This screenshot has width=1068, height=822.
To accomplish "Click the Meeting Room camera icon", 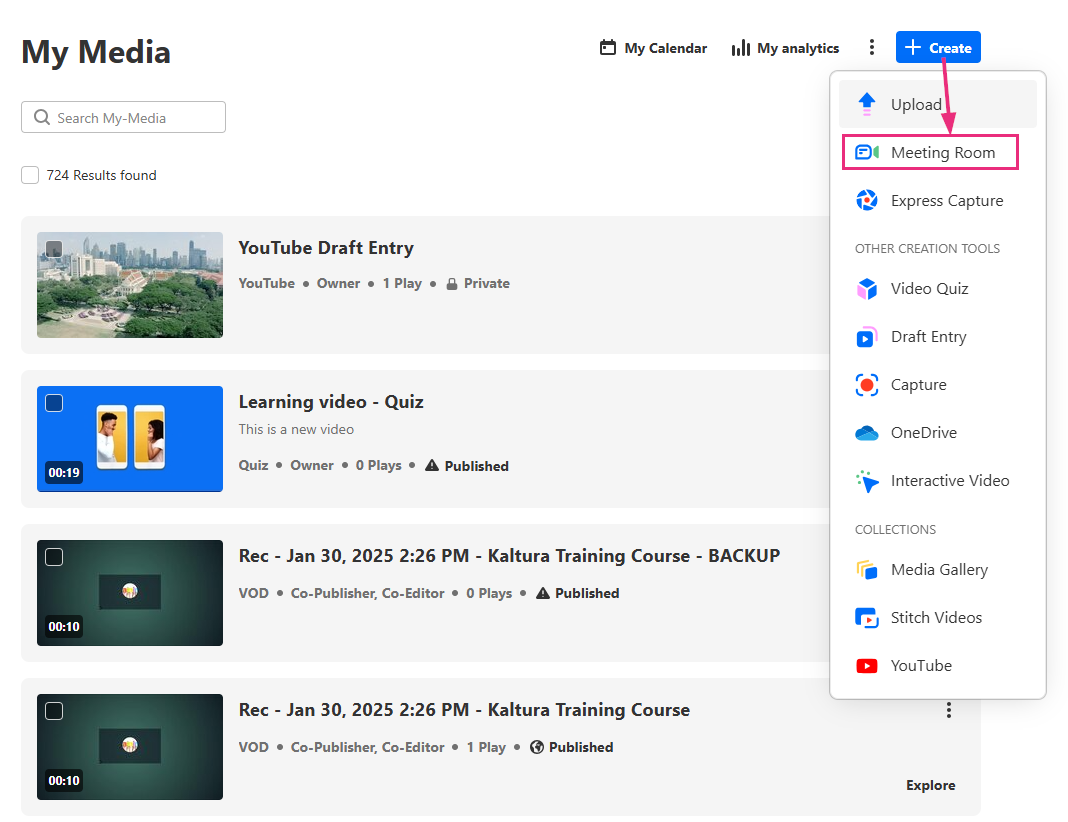I will point(866,152).
